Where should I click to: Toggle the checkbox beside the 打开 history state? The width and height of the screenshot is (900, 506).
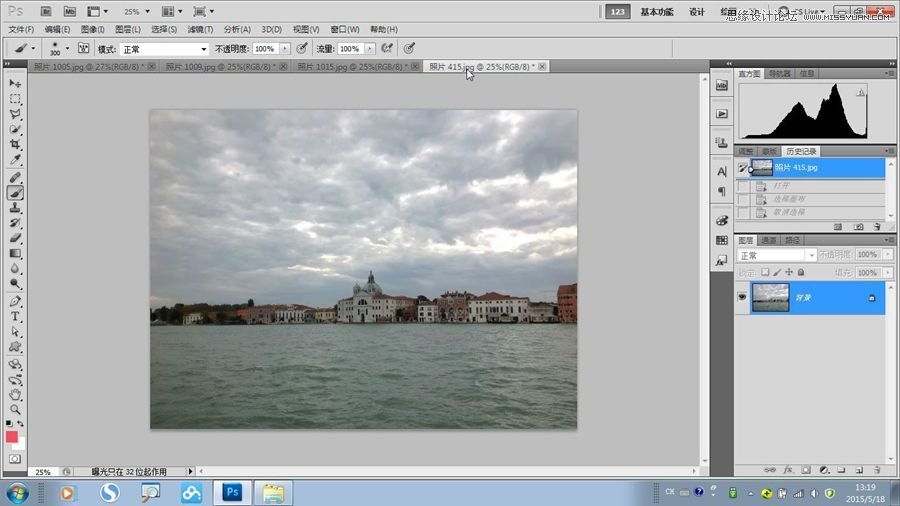[742, 186]
